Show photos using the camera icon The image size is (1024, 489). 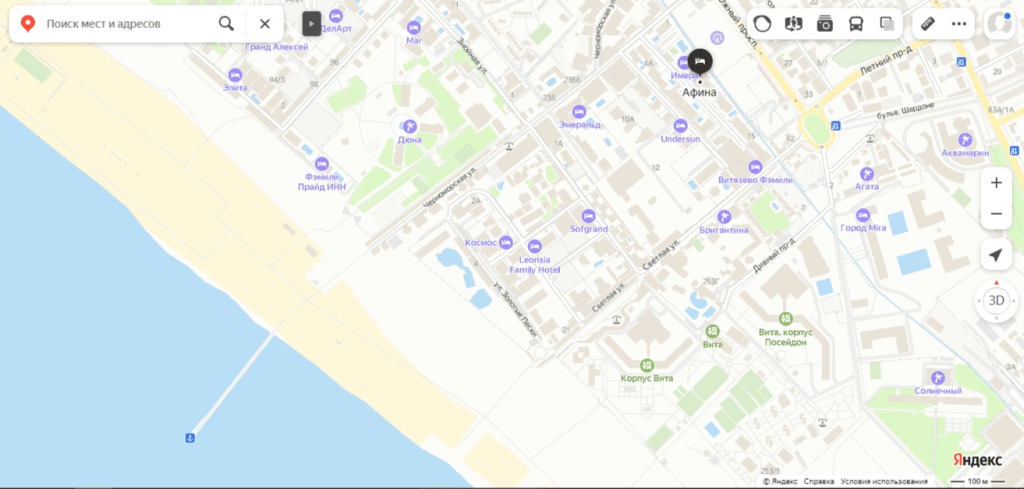point(824,23)
